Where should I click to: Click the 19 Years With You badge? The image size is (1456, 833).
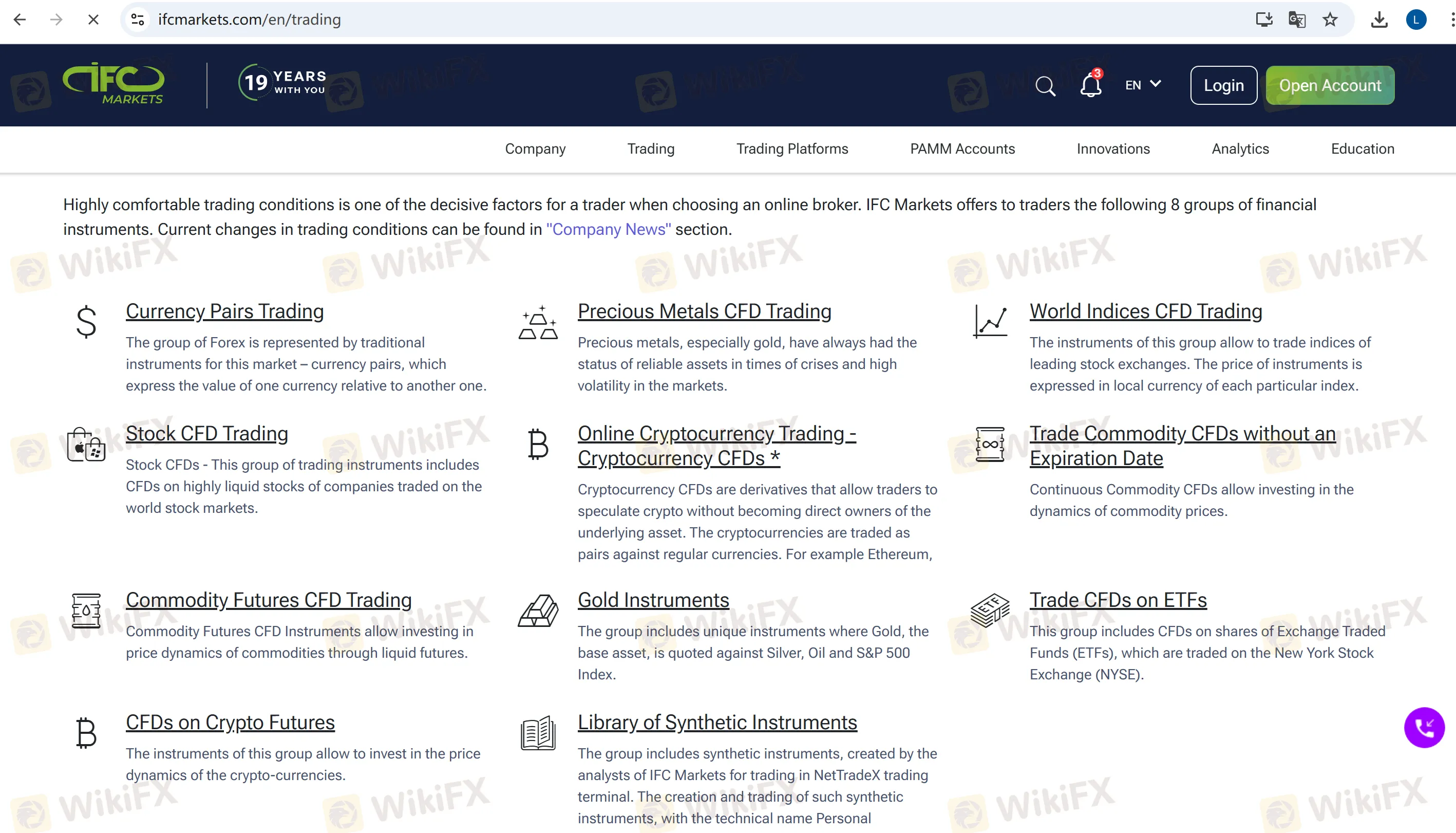coord(282,83)
